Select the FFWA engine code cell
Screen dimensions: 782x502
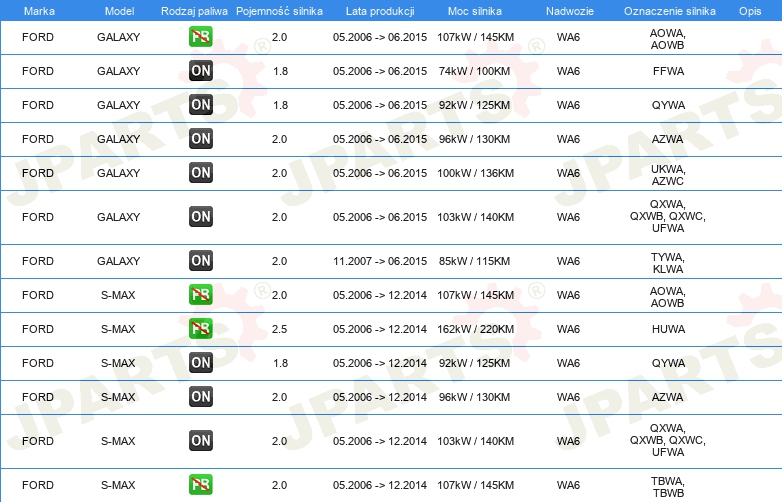(x=668, y=71)
